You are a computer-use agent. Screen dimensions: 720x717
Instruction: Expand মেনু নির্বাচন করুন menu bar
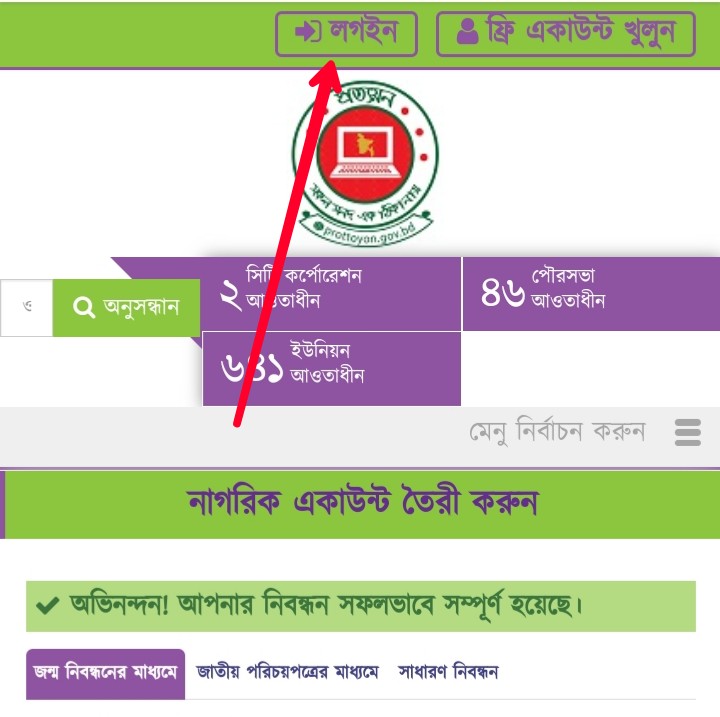tap(360, 432)
